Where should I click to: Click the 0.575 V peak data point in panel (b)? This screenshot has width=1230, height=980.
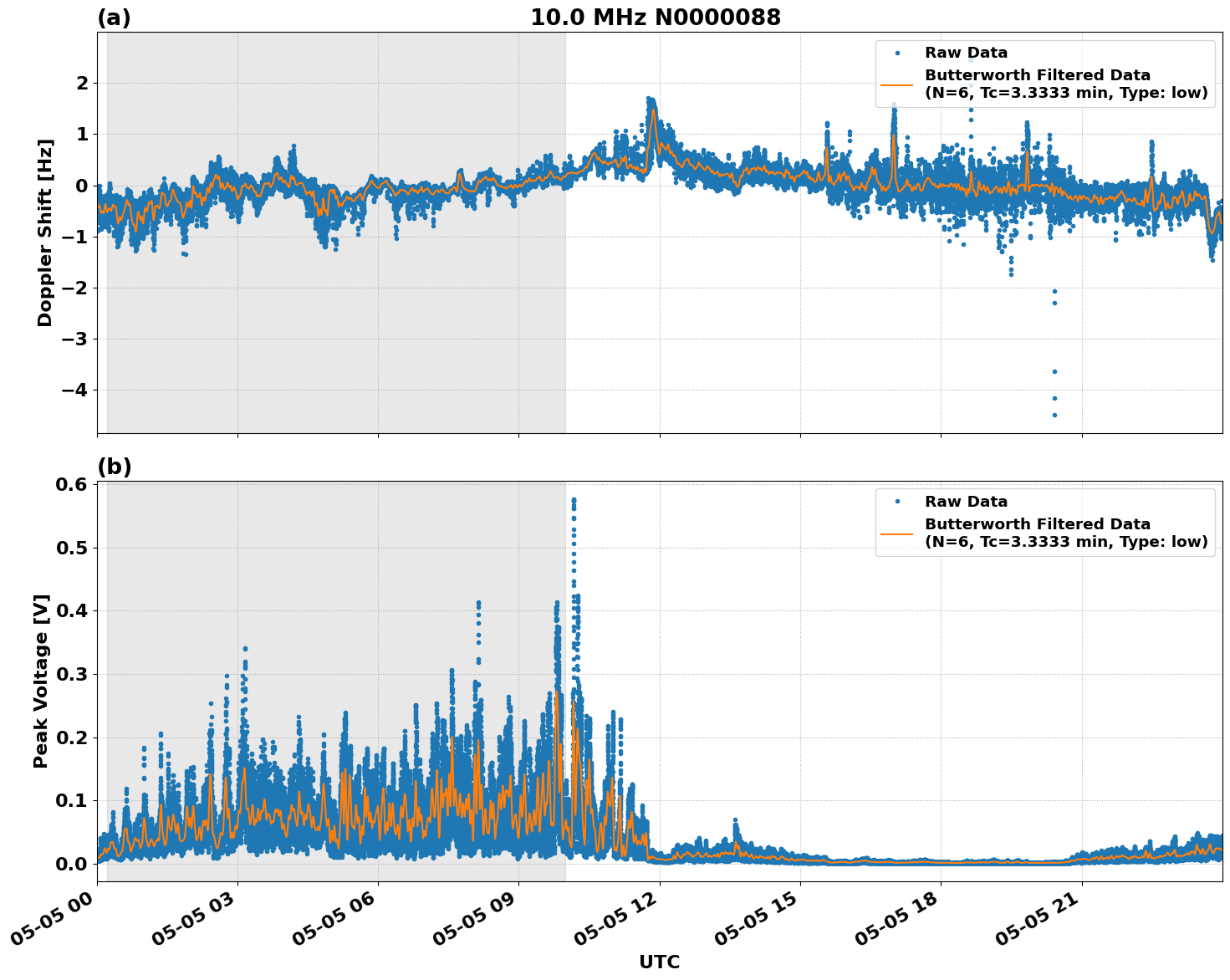(x=573, y=499)
